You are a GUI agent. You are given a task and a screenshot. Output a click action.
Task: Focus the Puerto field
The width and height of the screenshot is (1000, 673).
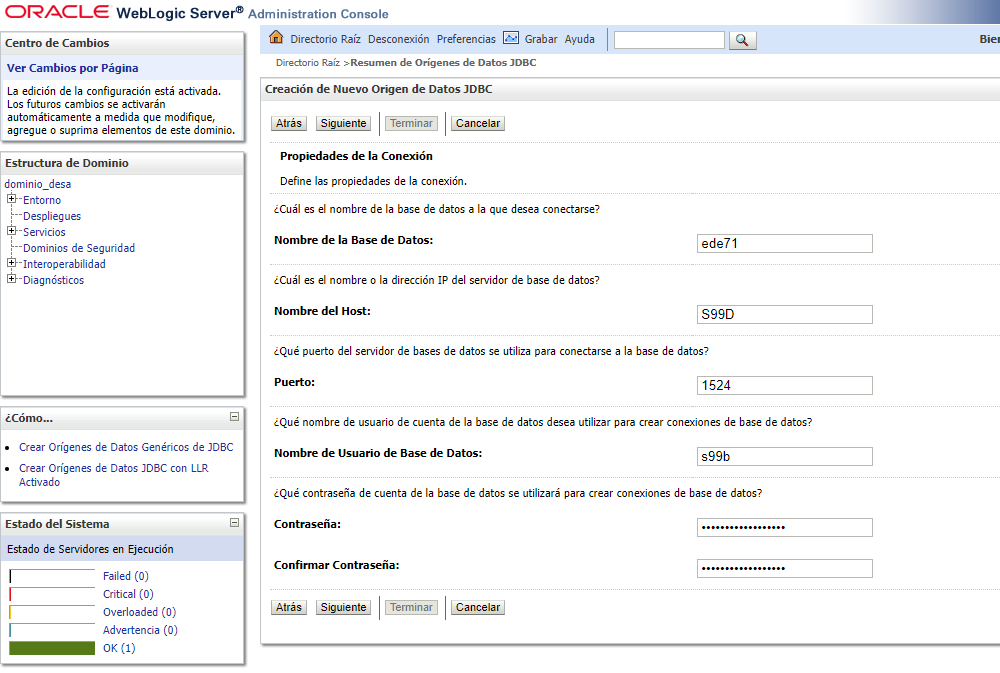(x=784, y=385)
